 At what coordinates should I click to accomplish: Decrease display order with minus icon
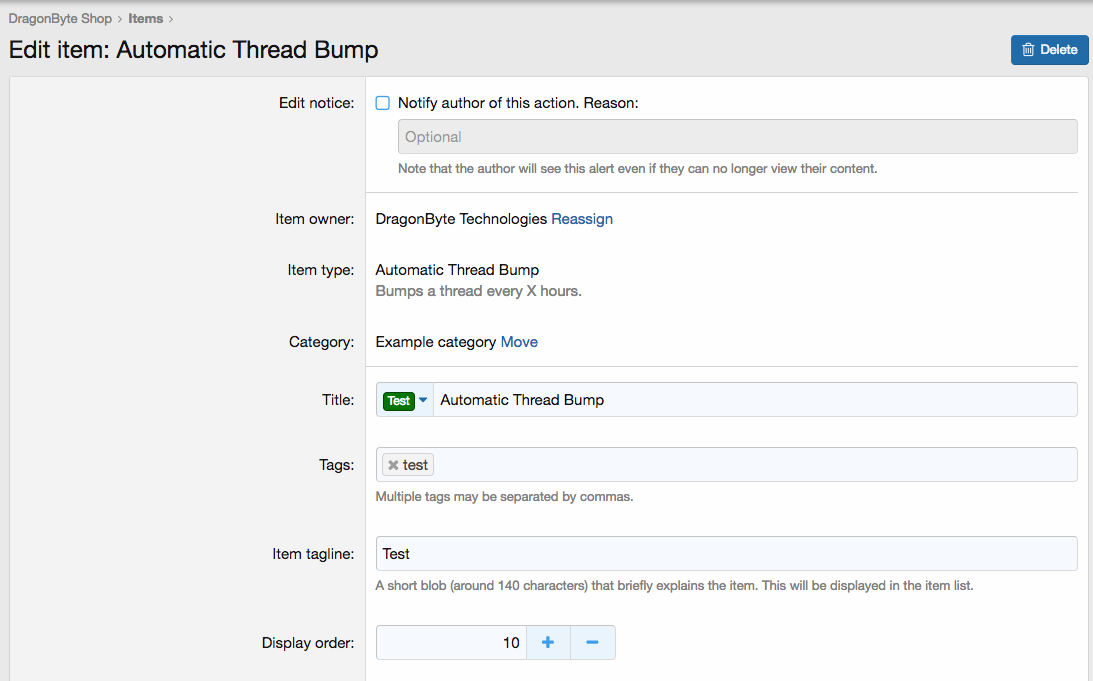tap(592, 643)
